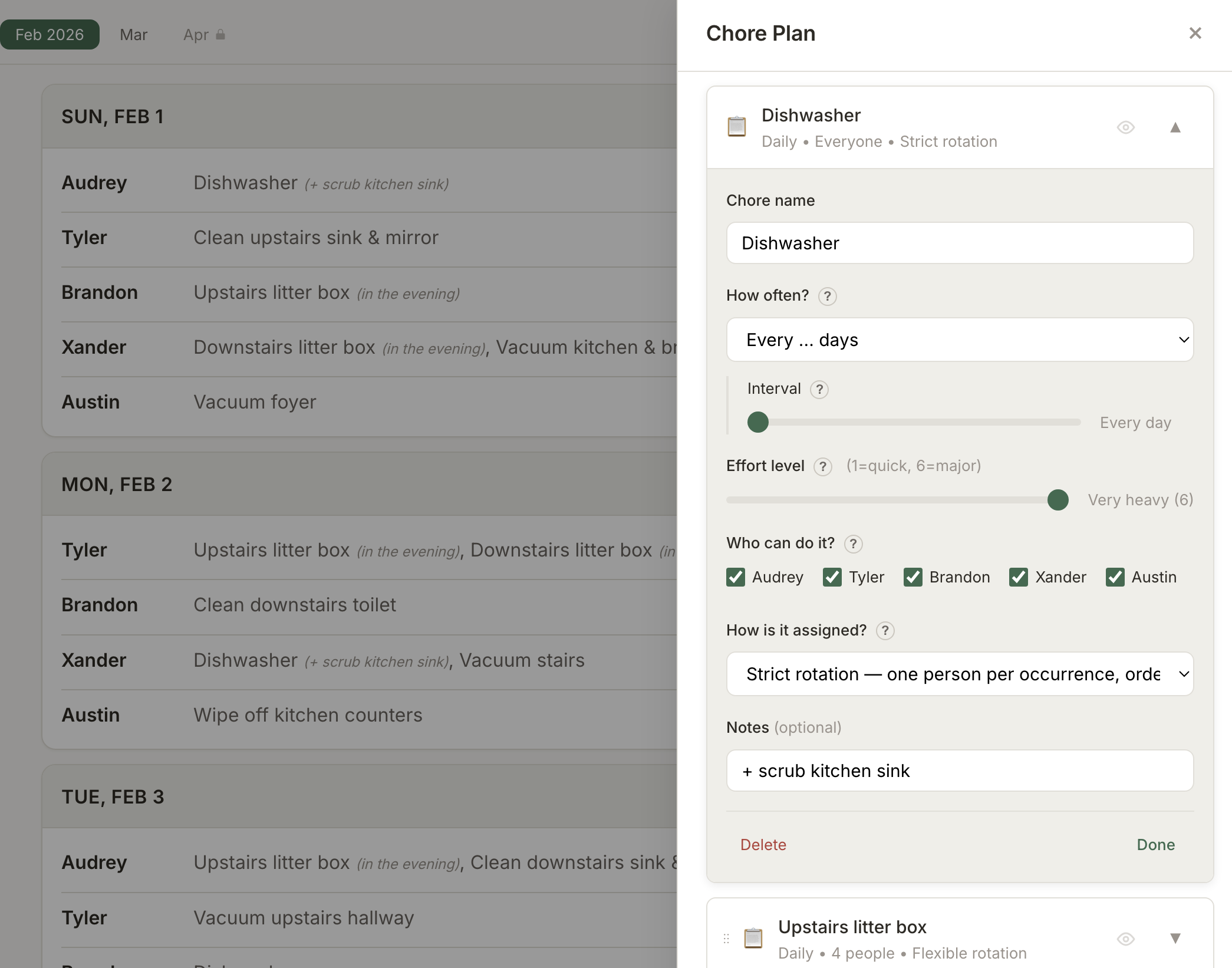Viewport: 1232px width, 968px height.
Task: Uncheck Austin under Who can do it
Action: coord(1114,577)
